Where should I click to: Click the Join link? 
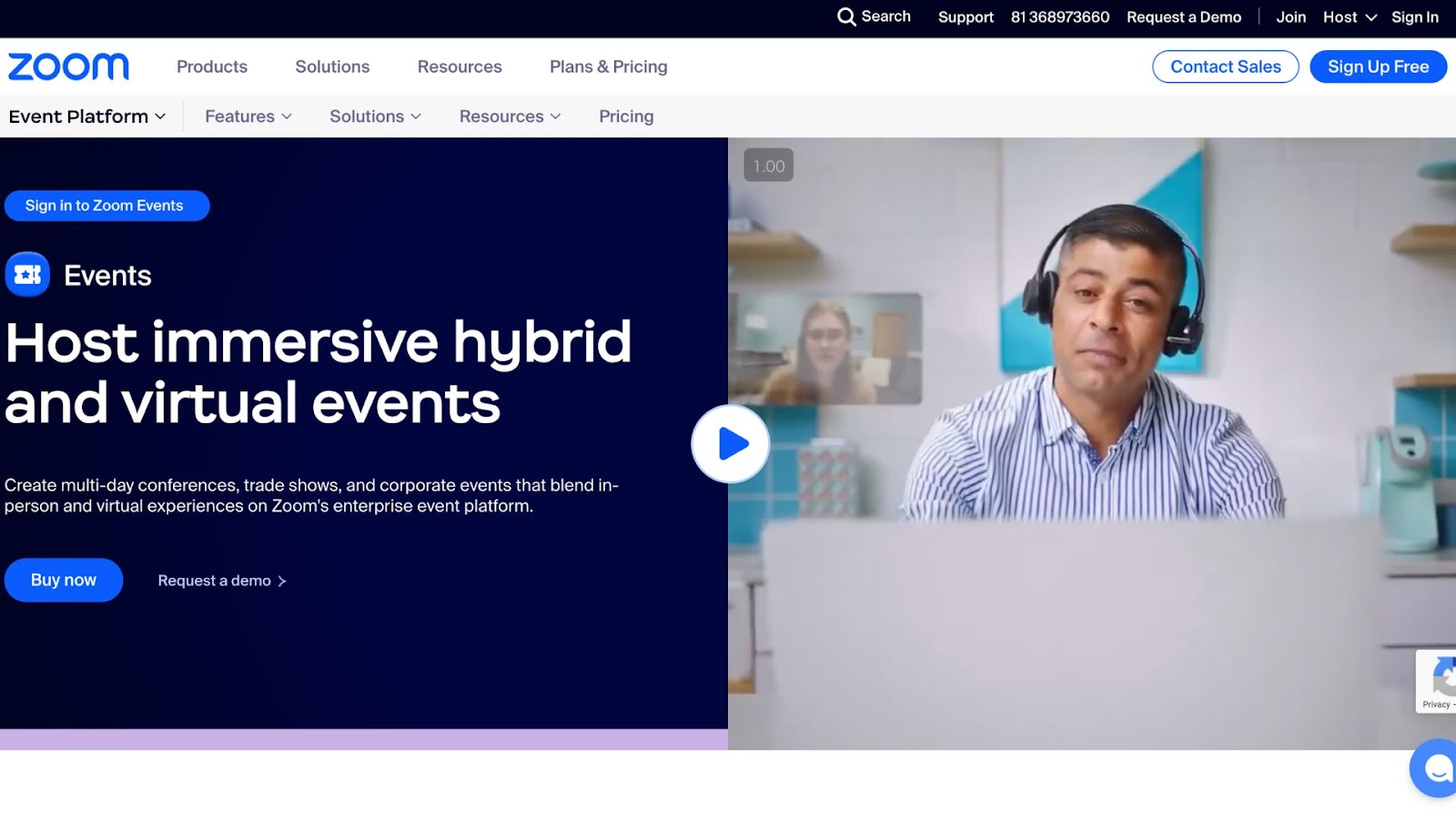click(1290, 17)
